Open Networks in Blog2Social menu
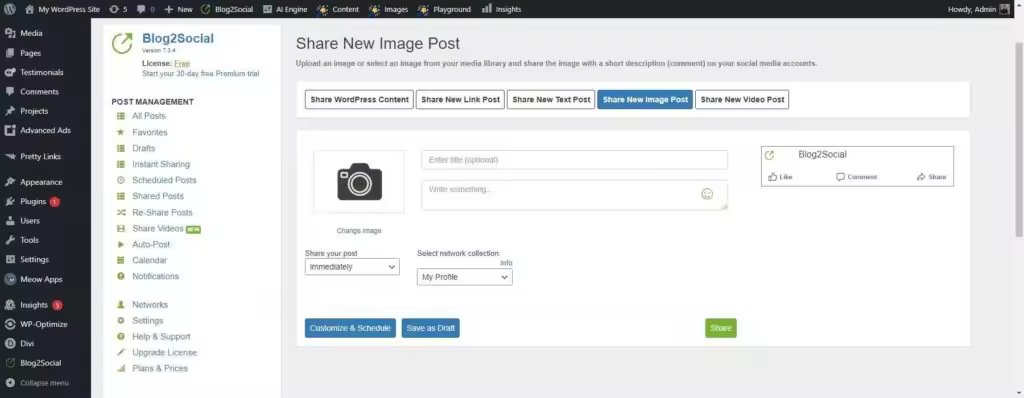Image resolution: width=1024 pixels, height=398 pixels. [150, 305]
